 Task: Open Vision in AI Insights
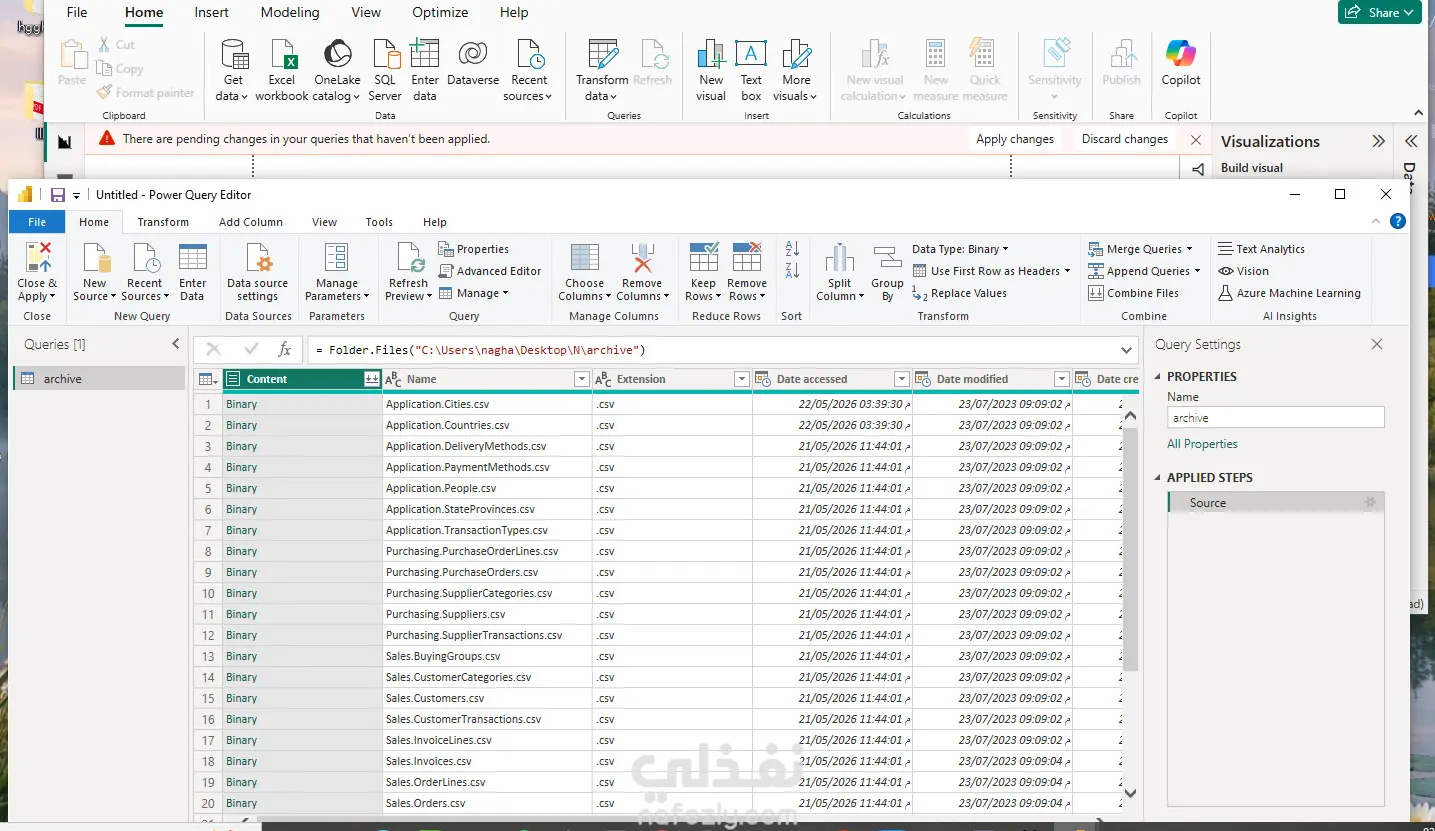coord(1243,271)
